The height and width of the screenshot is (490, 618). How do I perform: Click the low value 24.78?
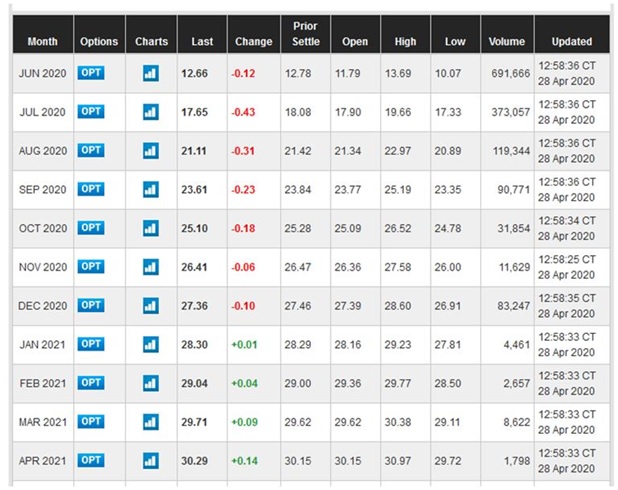coord(448,228)
